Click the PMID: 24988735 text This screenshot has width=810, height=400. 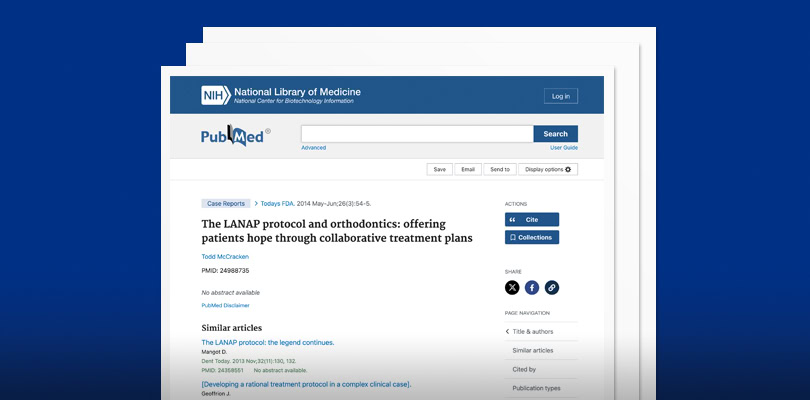pyautogui.click(x=225, y=270)
